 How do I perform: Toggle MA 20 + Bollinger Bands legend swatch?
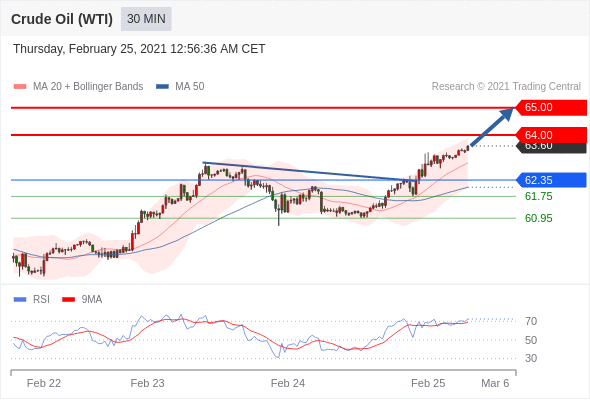(x=20, y=87)
